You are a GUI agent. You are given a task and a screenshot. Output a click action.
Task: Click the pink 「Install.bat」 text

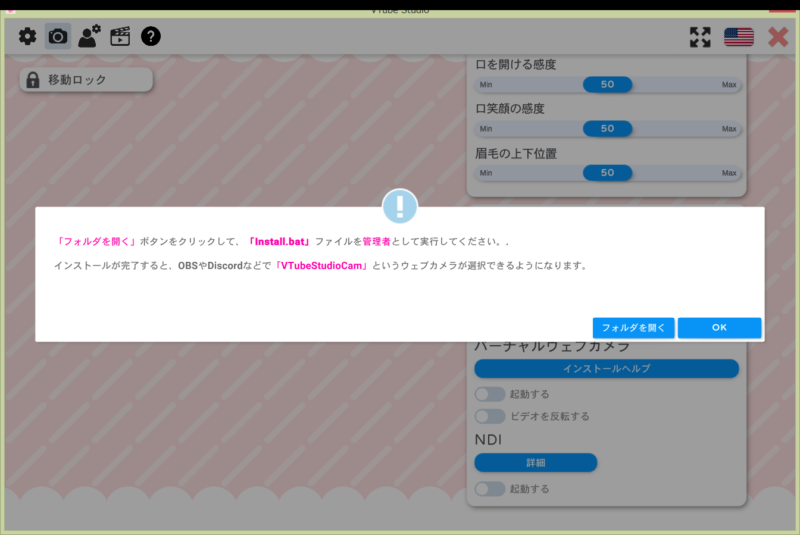click(280, 242)
